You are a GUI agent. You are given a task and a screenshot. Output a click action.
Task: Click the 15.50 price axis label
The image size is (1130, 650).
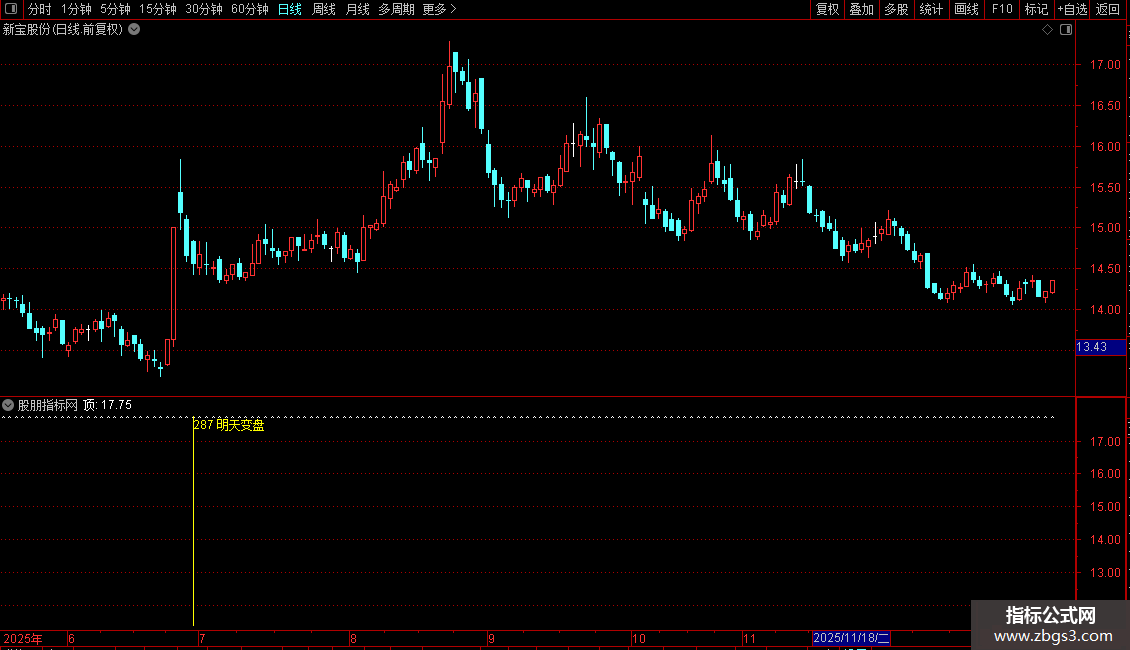click(1105, 188)
